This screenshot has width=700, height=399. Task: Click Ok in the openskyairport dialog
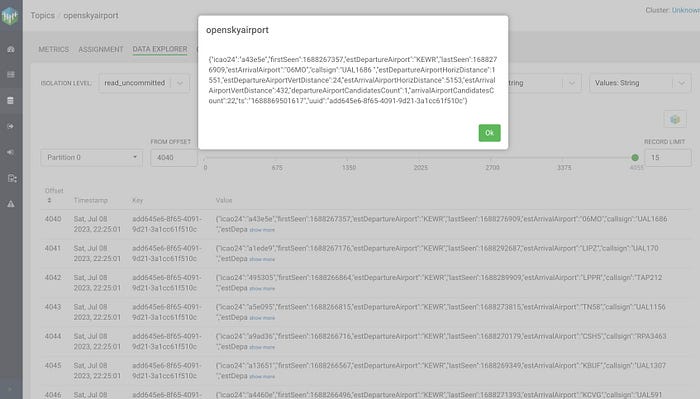489,133
